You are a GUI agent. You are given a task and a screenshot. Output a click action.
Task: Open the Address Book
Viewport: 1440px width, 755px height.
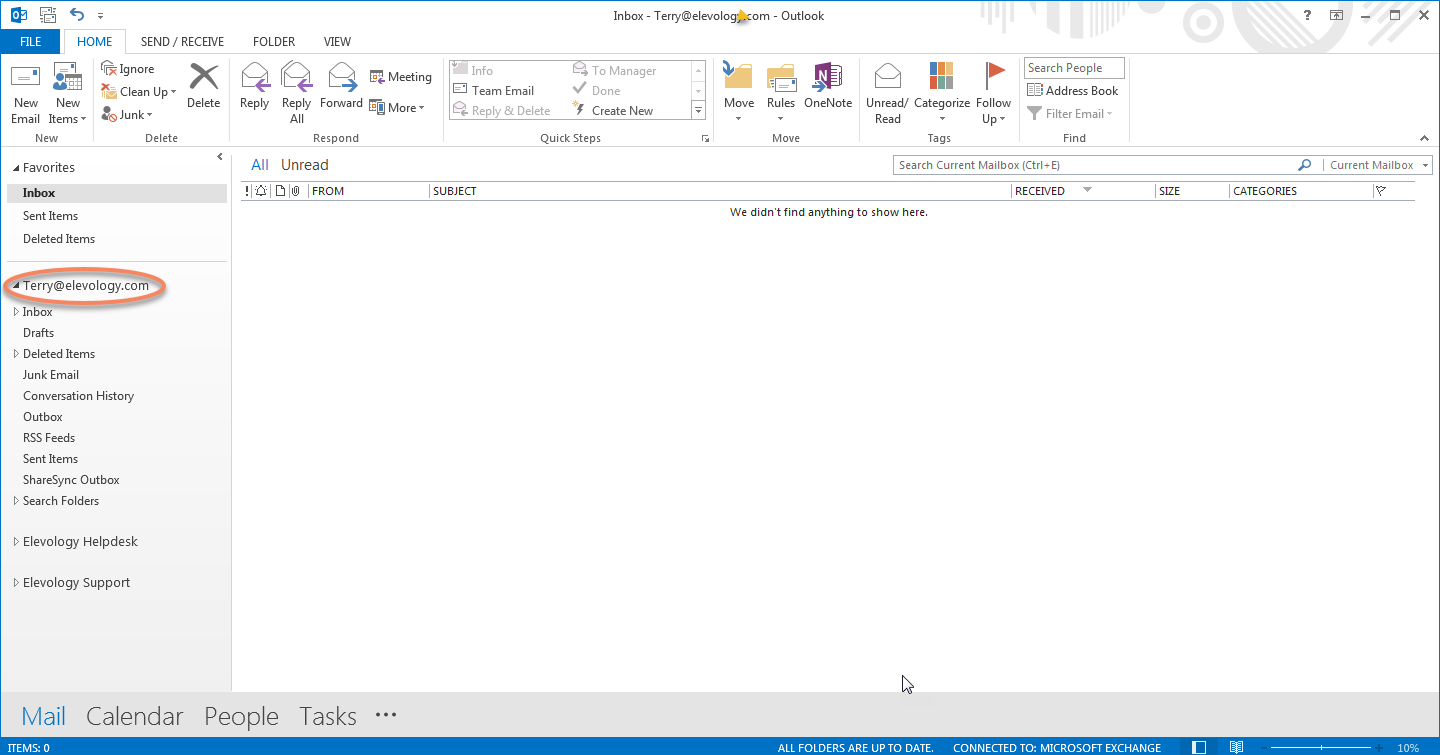click(1072, 90)
